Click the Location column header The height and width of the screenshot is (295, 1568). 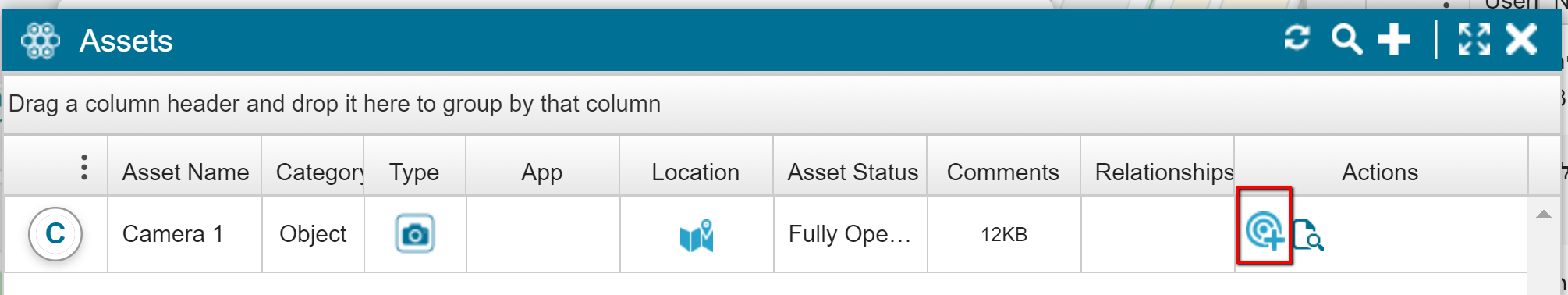[696, 172]
